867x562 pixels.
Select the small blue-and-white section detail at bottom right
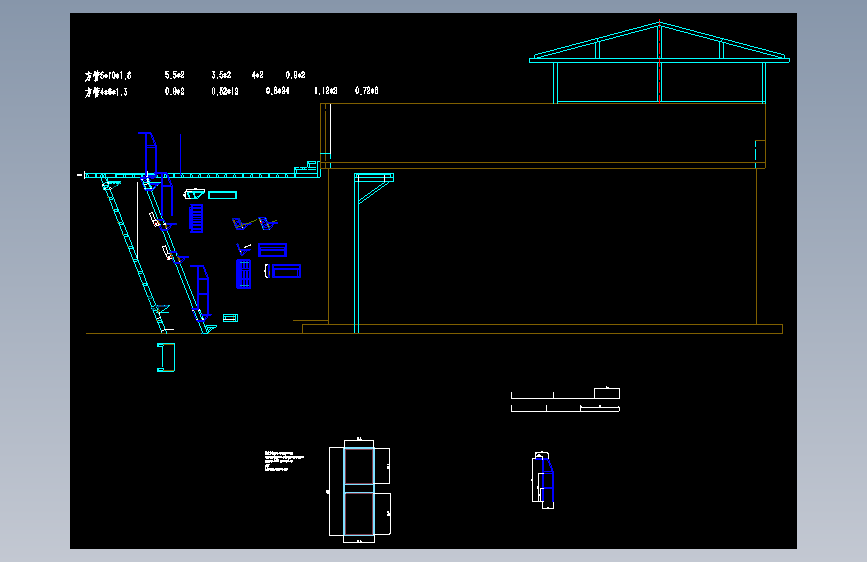click(x=543, y=480)
